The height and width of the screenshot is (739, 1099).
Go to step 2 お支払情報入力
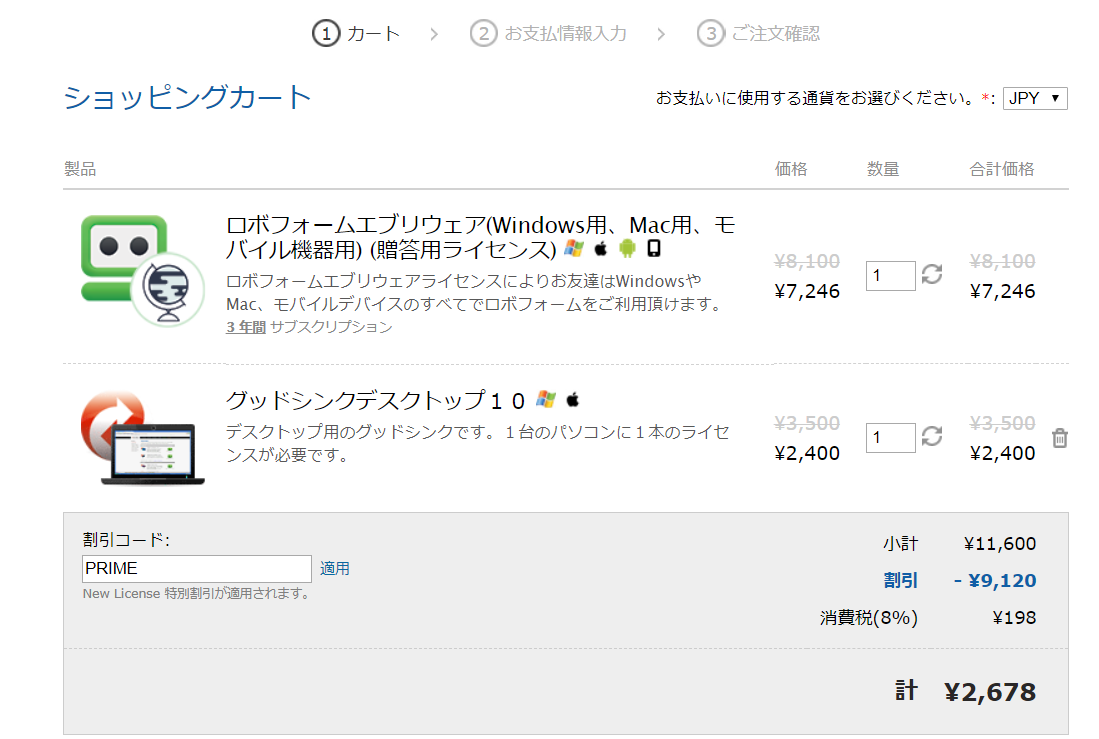coord(548,33)
